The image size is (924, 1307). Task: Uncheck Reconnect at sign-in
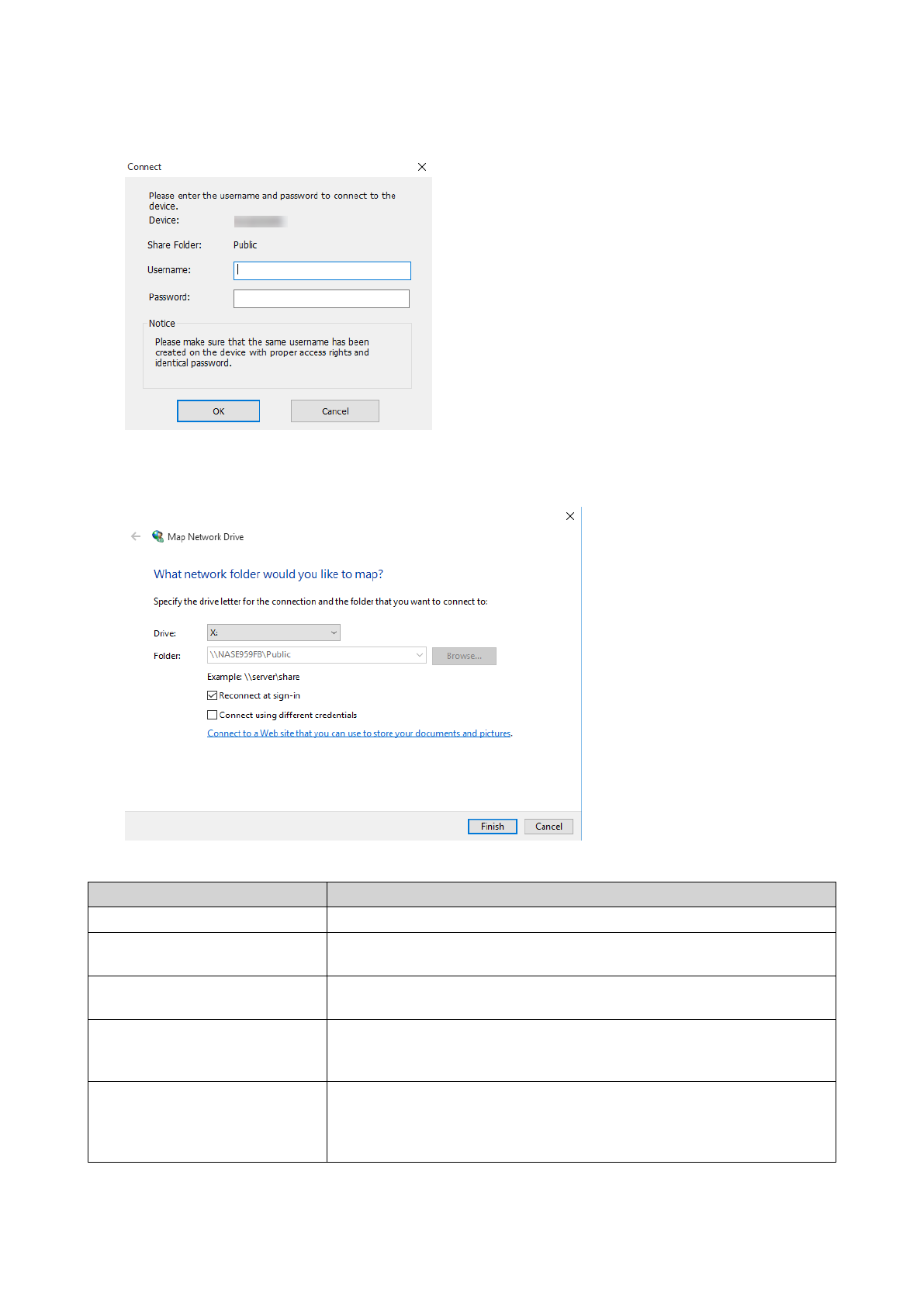pyautogui.click(x=213, y=695)
